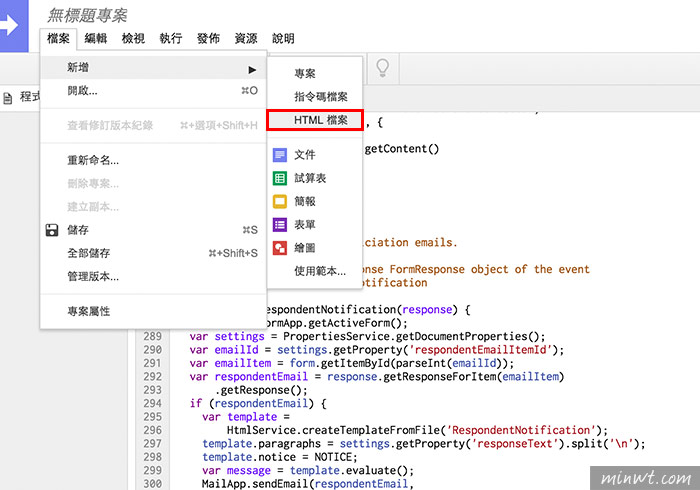Image resolution: width=700 pixels, height=490 pixels.
Task: Click getContent() in the code editor
Action: (x=402, y=149)
